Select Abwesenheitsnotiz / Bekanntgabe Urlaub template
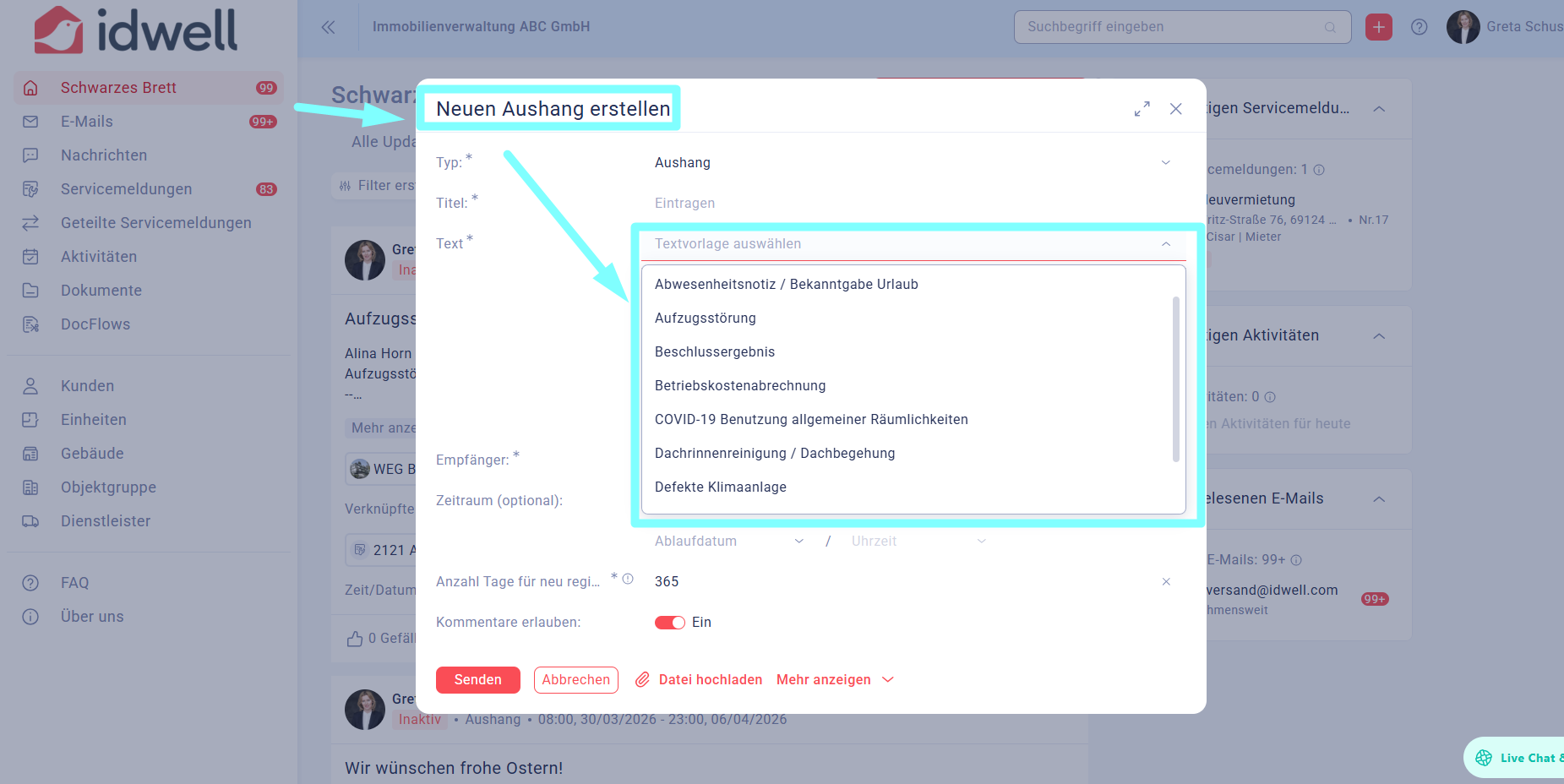1564x784 pixels. (x=907, y=284)
